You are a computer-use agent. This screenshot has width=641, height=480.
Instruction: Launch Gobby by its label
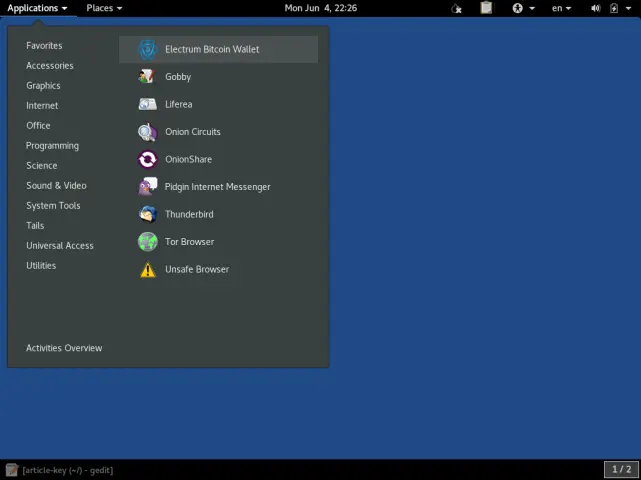coord(178,77)
